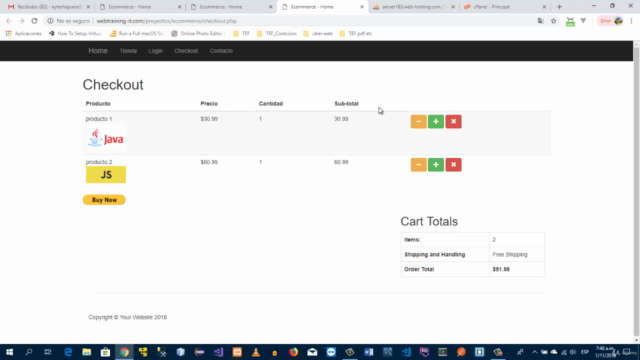Open the Tienda nav link
The height and width of the screenshot is (360, 640).
(128, 51)
